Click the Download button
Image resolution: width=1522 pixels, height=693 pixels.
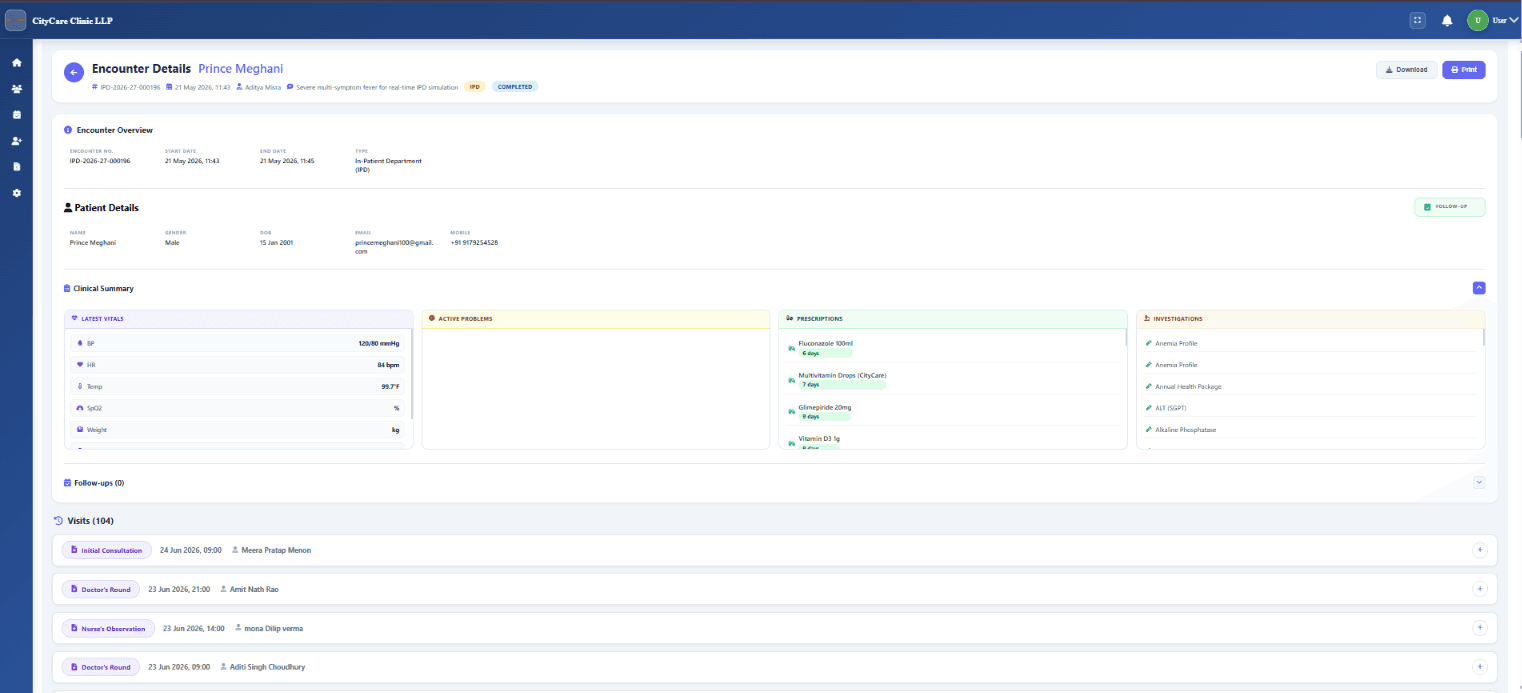(x=1407, y=70)
